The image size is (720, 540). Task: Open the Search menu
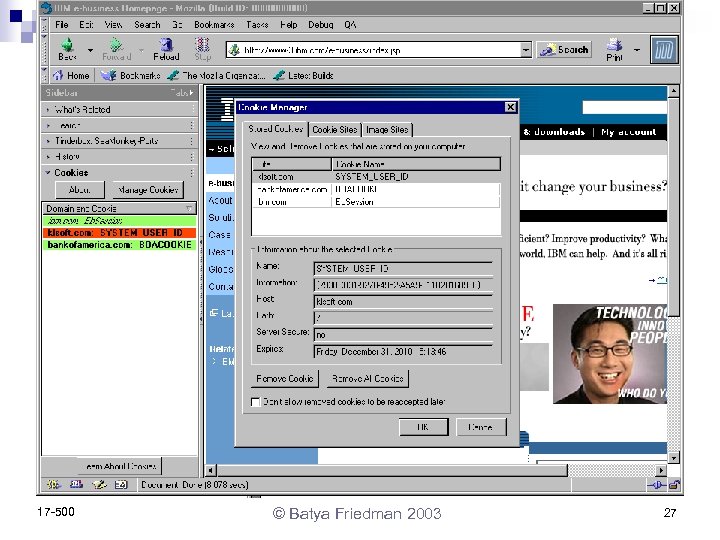147,25
